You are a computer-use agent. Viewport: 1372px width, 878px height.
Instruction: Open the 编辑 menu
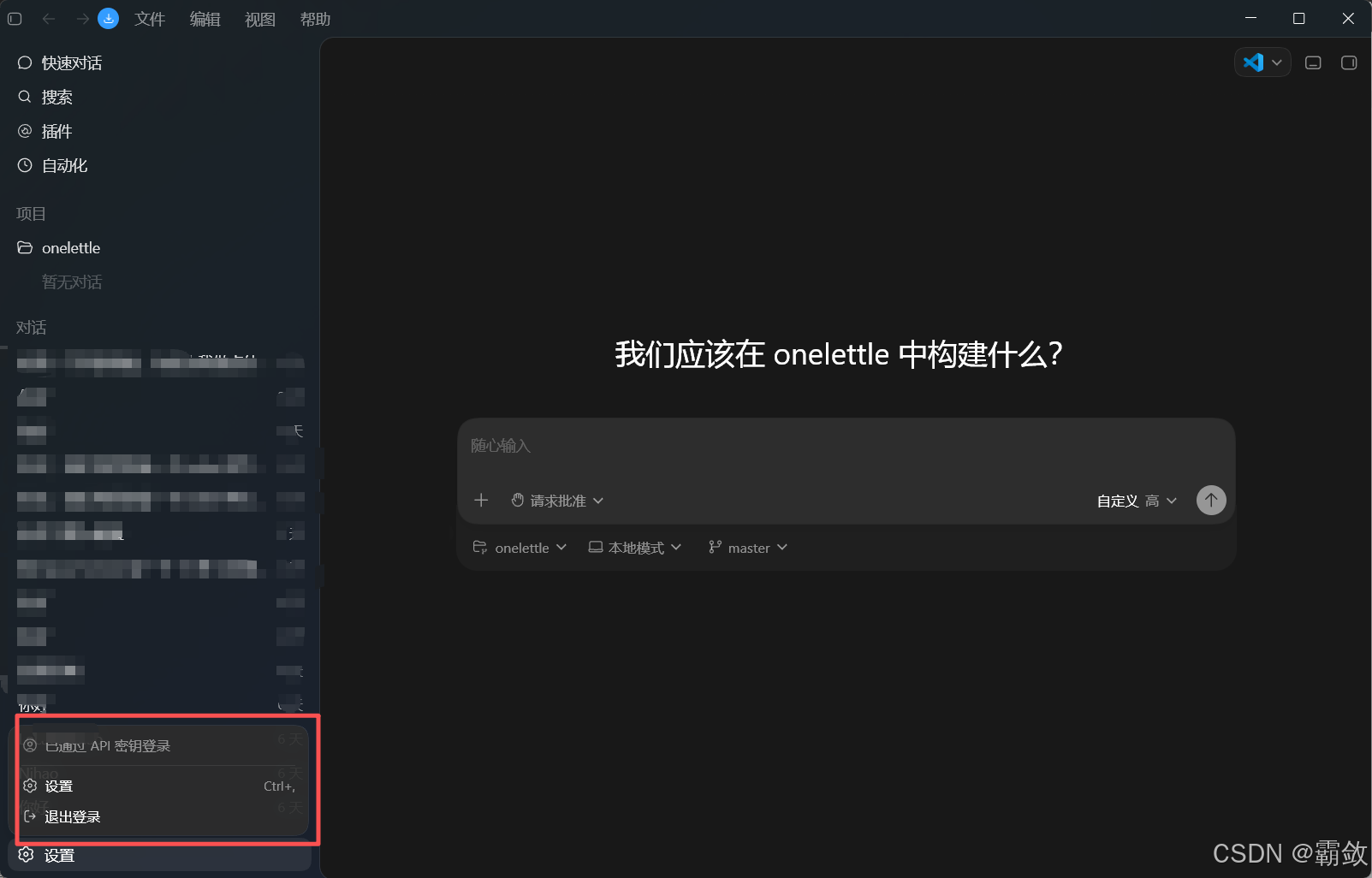[205, 19]
